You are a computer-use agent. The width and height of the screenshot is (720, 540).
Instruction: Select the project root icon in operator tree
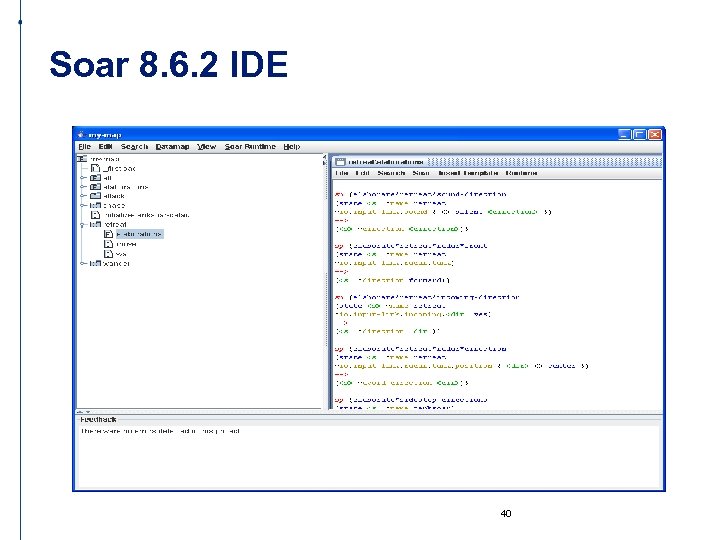pyautogui.click(x=82, y=159)
